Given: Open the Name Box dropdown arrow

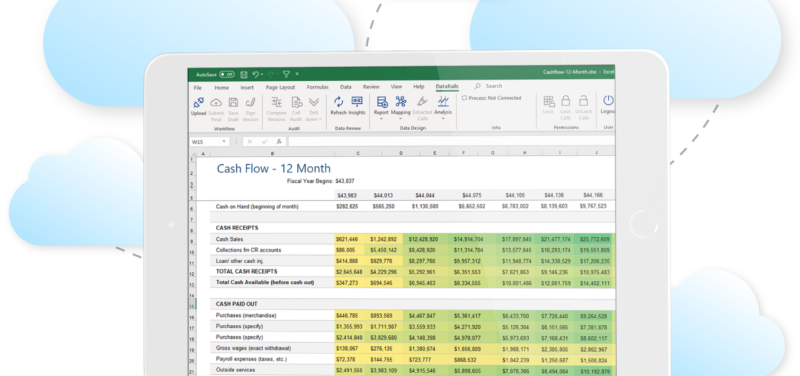Looking at the screenshot, I should [x=223, y=141].
